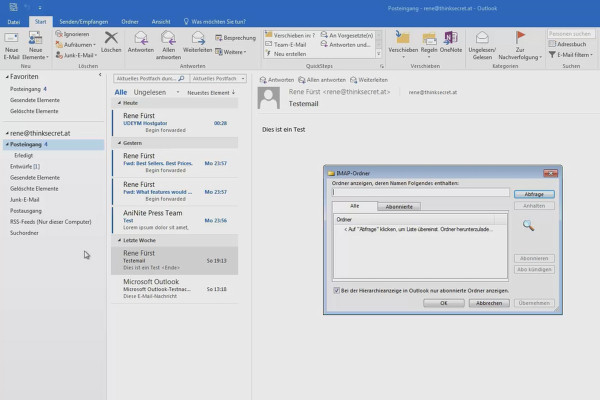600x400 pixels.
Task: Flag message with Zur Nachverfolgung
Action: (520, 46)
